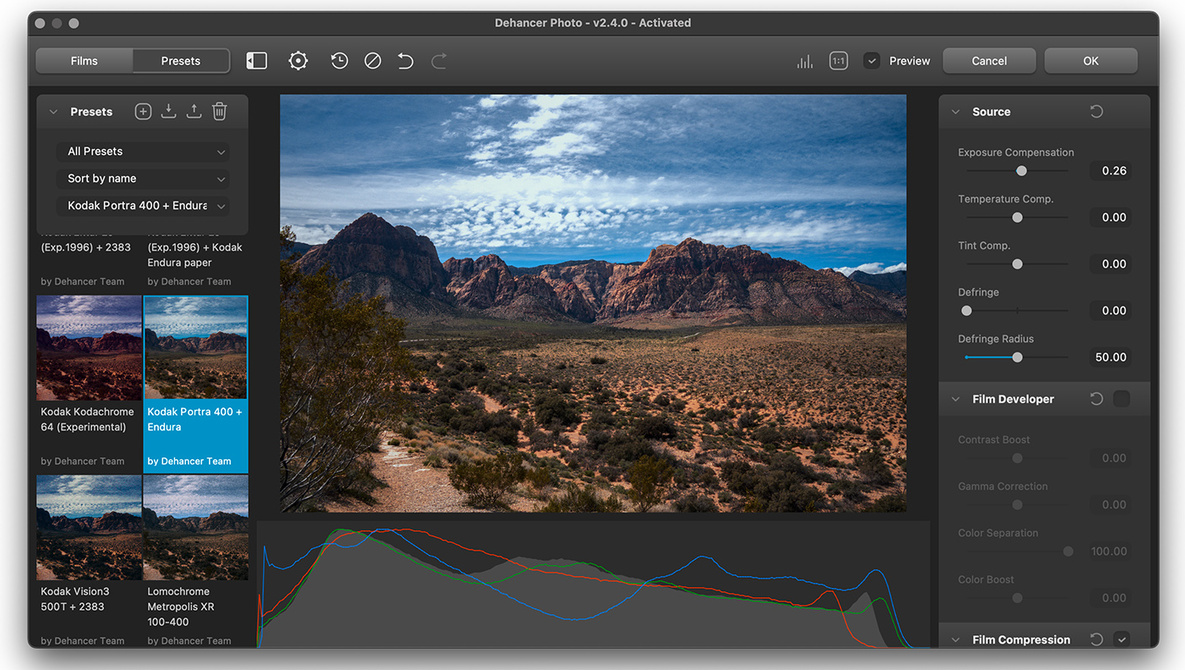Click the 'Lomochrome Metropolis XR 100-400' preset name
The width and height of the screenshot is (1185, 670).
pyautogui.click(x=181, y=607)
